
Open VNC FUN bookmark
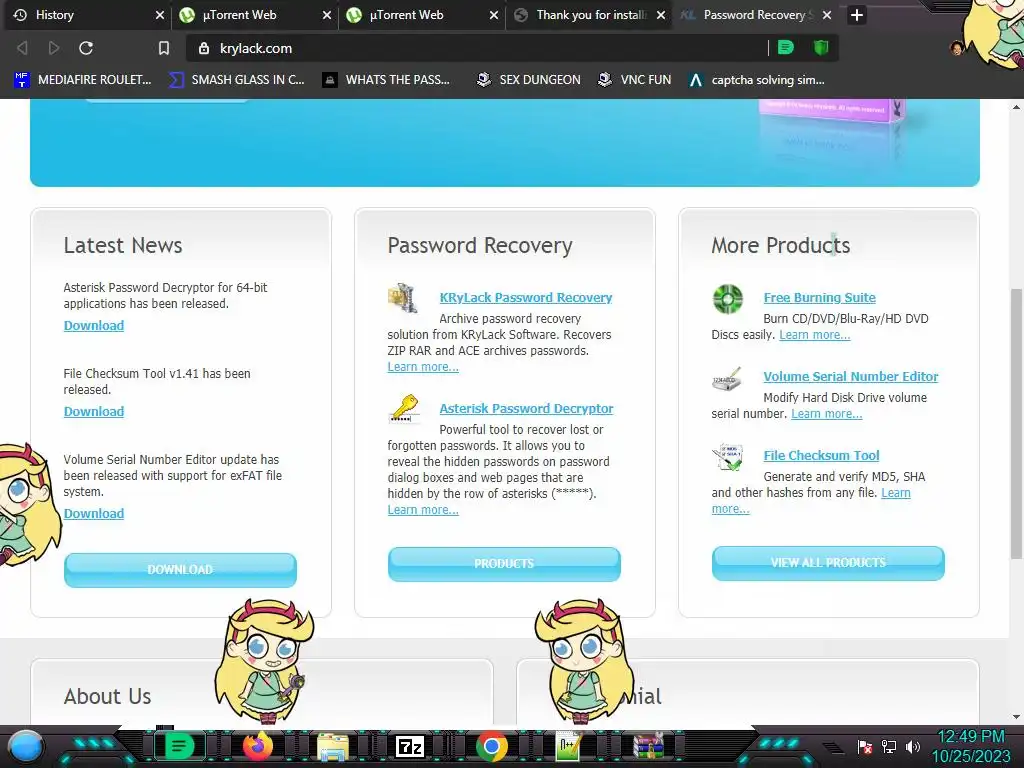[x=635, y=80]
